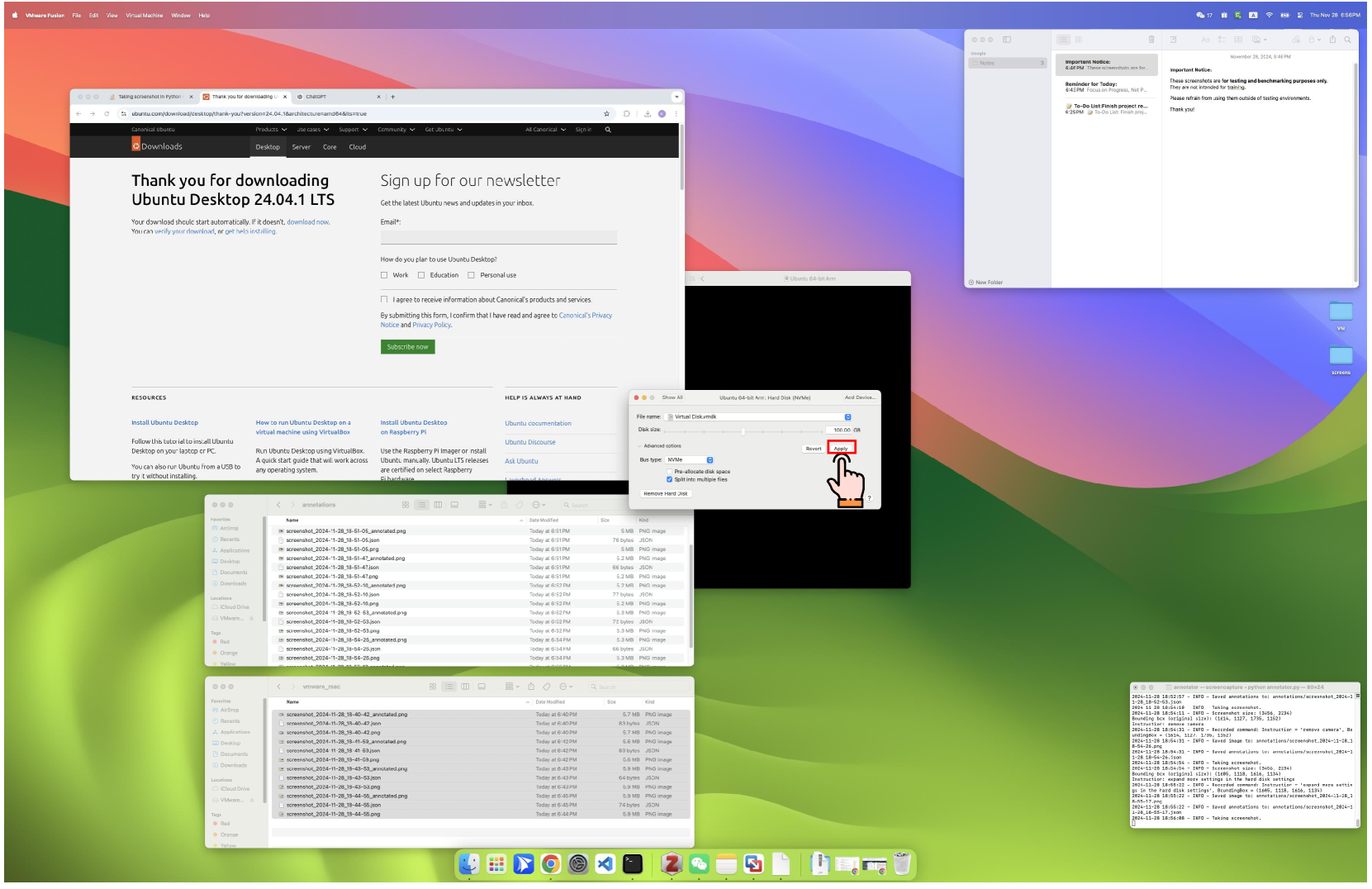1372x889 pixels.
Task: Open the File menu in the menu bar
Action: coord(77,15)
